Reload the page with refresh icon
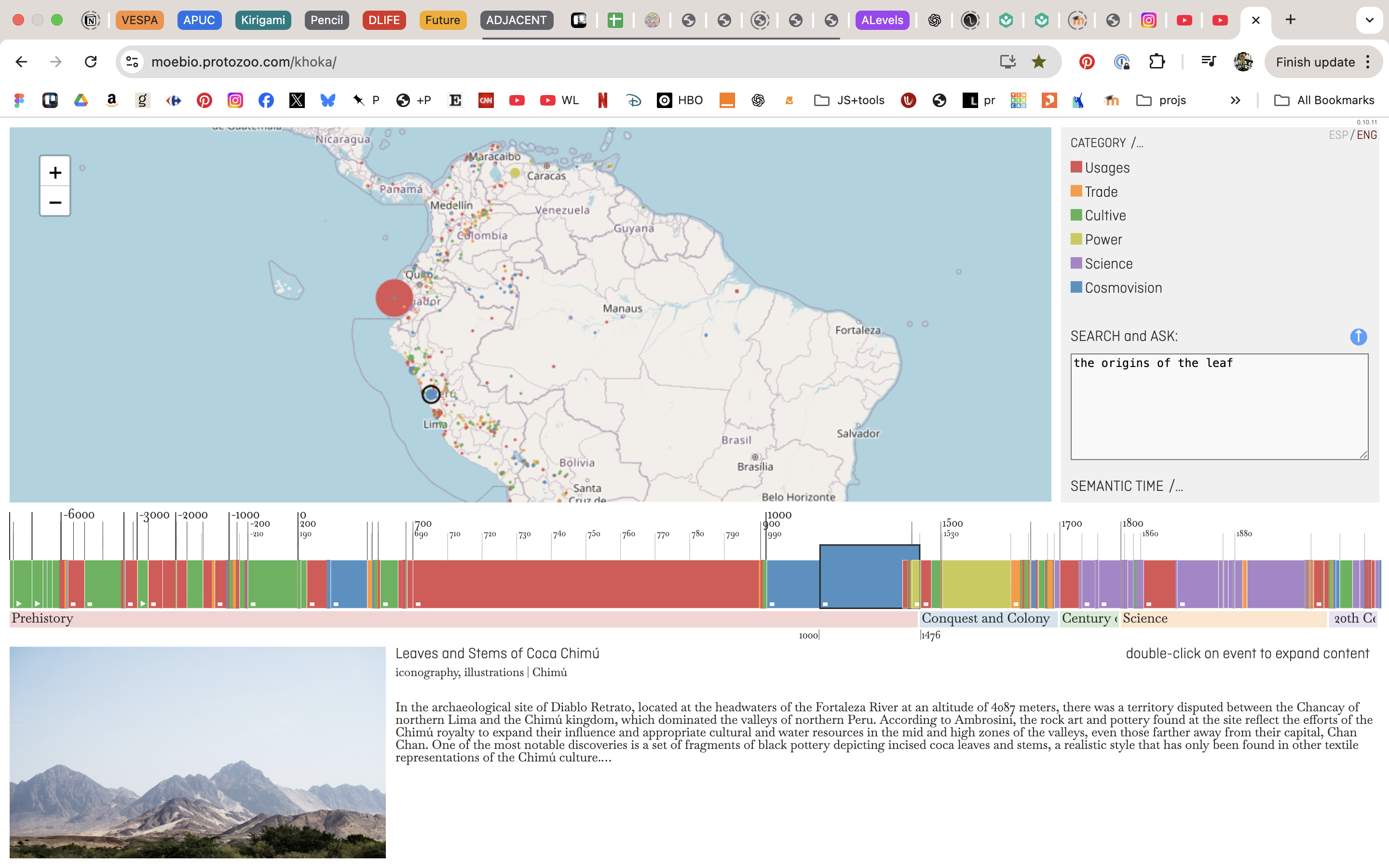Image resolution: width=1389 pixels, height=868 pixels. pos(91,62)
